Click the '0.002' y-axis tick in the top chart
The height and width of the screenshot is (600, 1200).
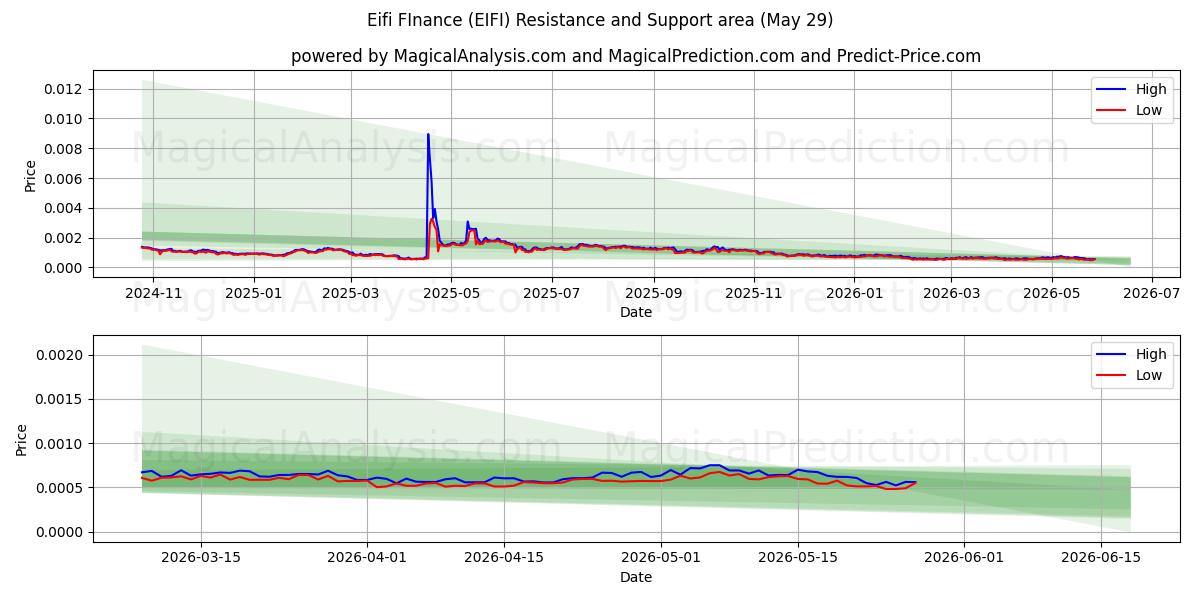coord(63,238)
